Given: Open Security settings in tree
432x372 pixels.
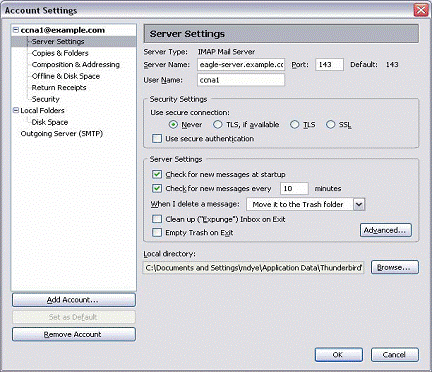Looking at the screenshot, I should (46, 99).
